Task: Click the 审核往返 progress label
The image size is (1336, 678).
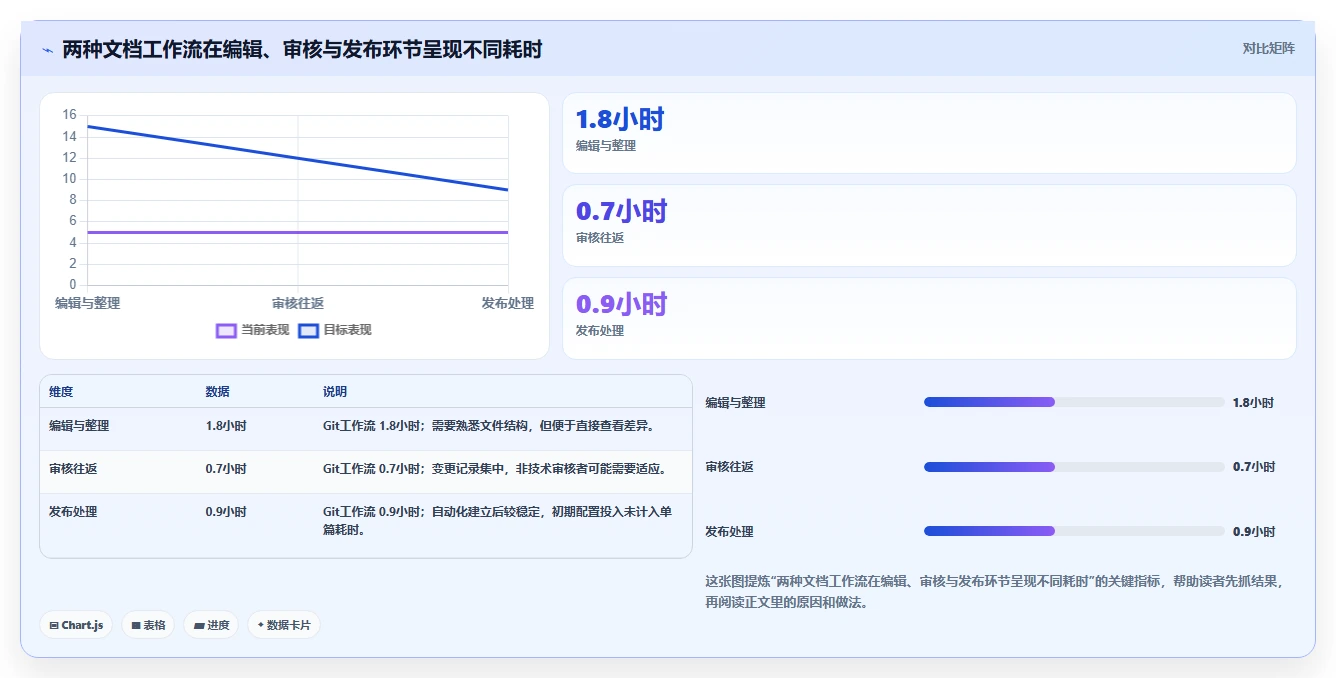Action: 729,467
